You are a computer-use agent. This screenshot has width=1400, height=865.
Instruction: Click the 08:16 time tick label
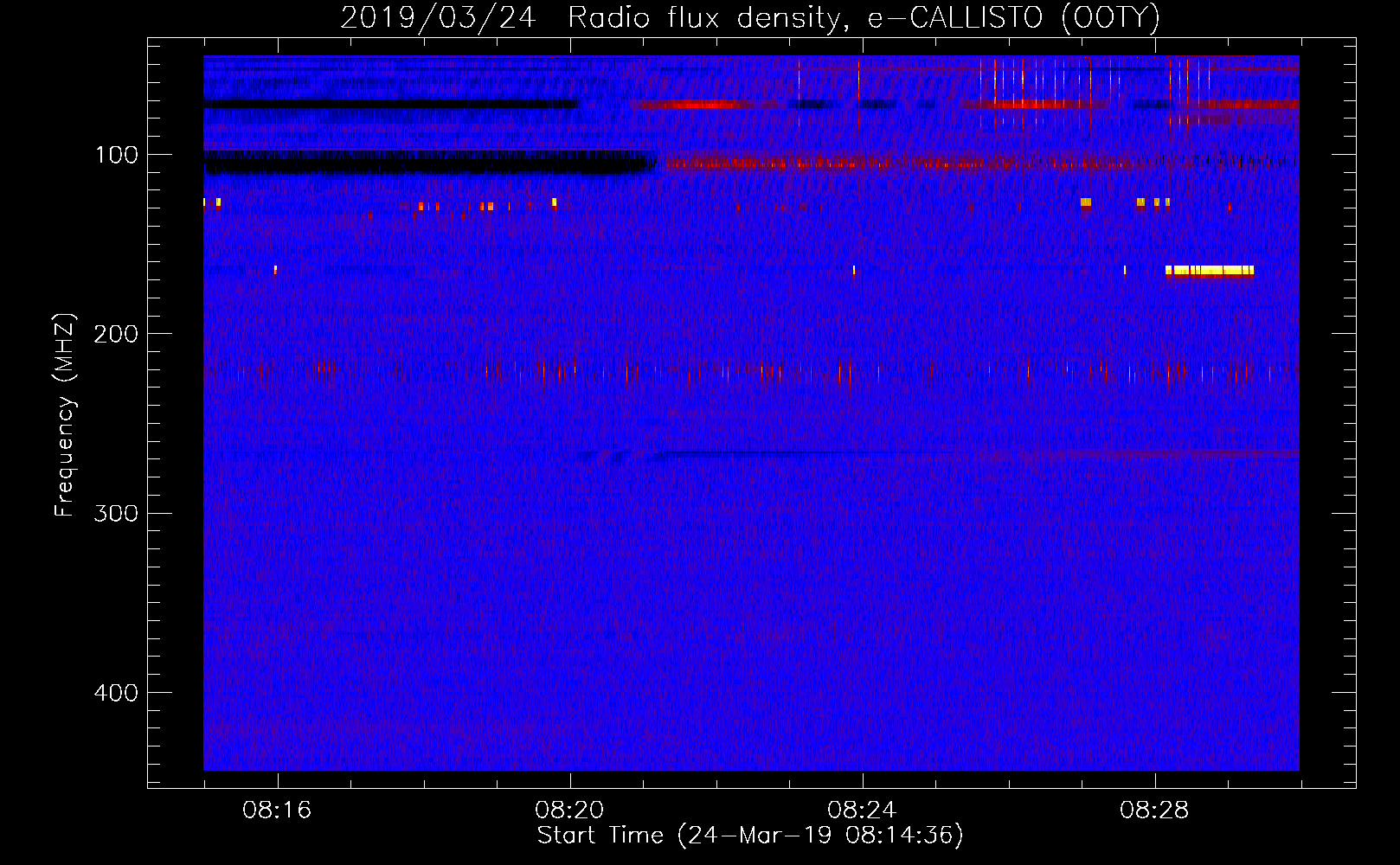point(277,811)
